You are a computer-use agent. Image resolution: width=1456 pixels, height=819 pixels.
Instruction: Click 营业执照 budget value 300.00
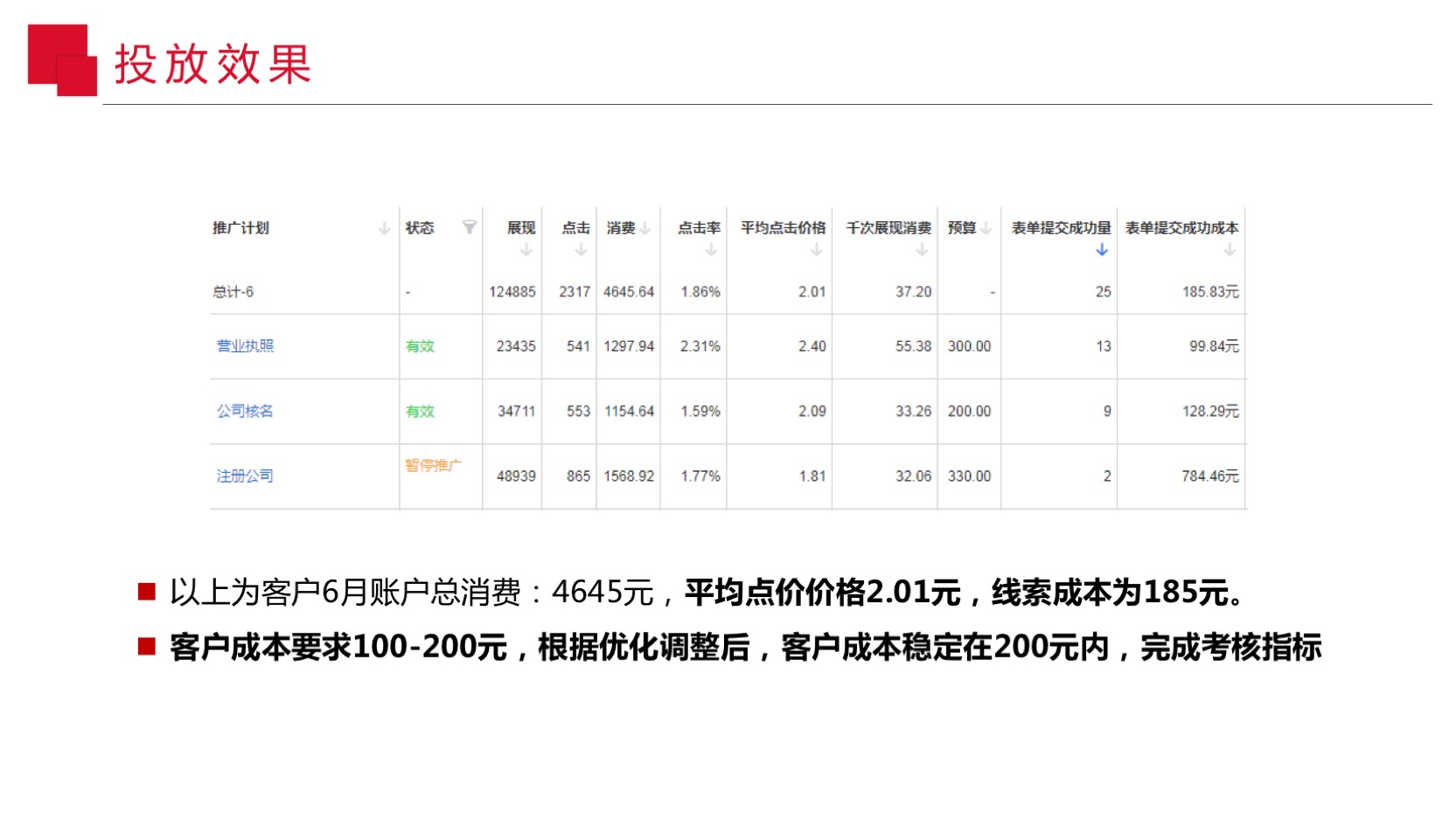[x=969, y=346]
